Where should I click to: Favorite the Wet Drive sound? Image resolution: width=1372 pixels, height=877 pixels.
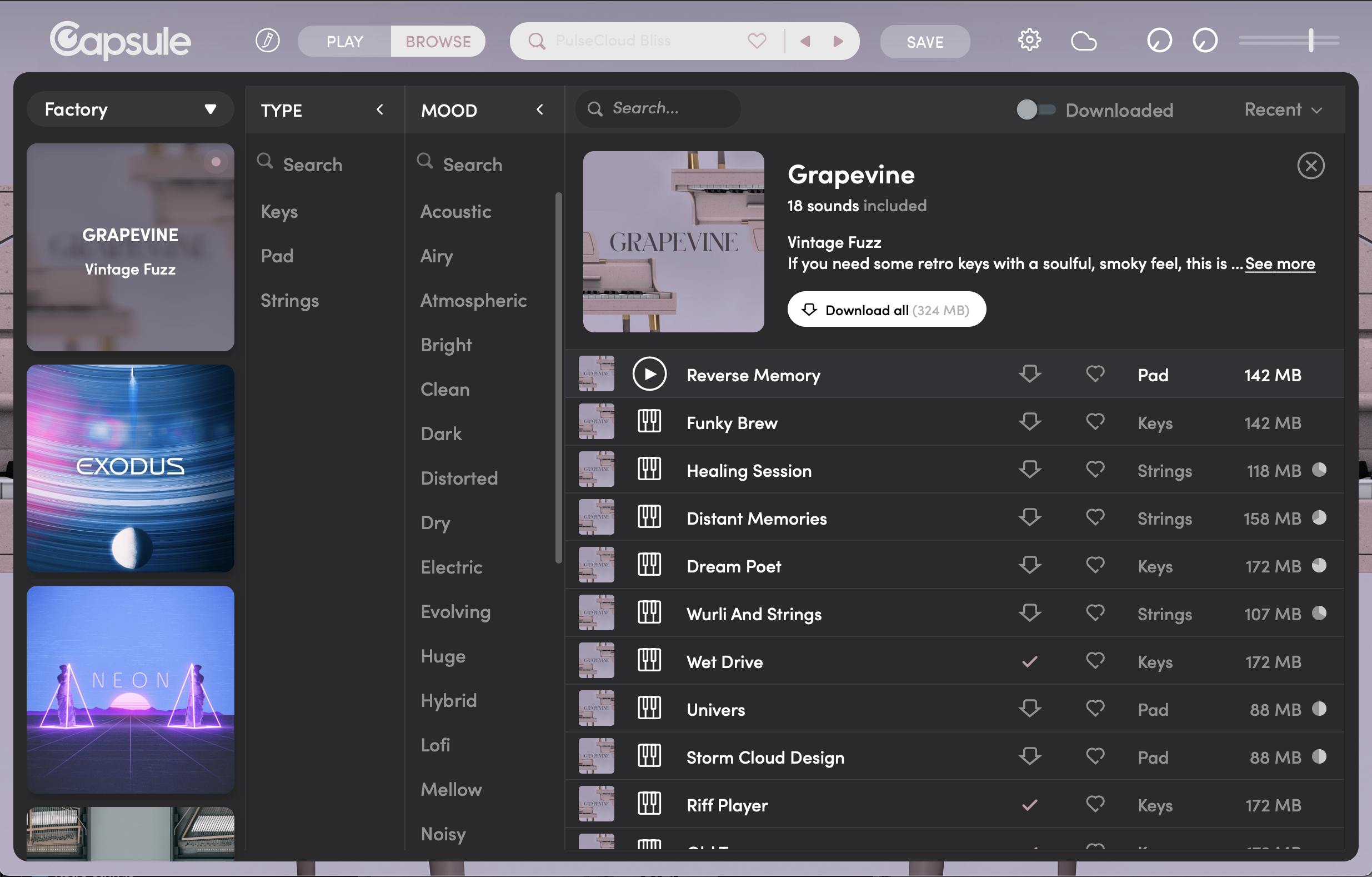[x=1094, y=661]
